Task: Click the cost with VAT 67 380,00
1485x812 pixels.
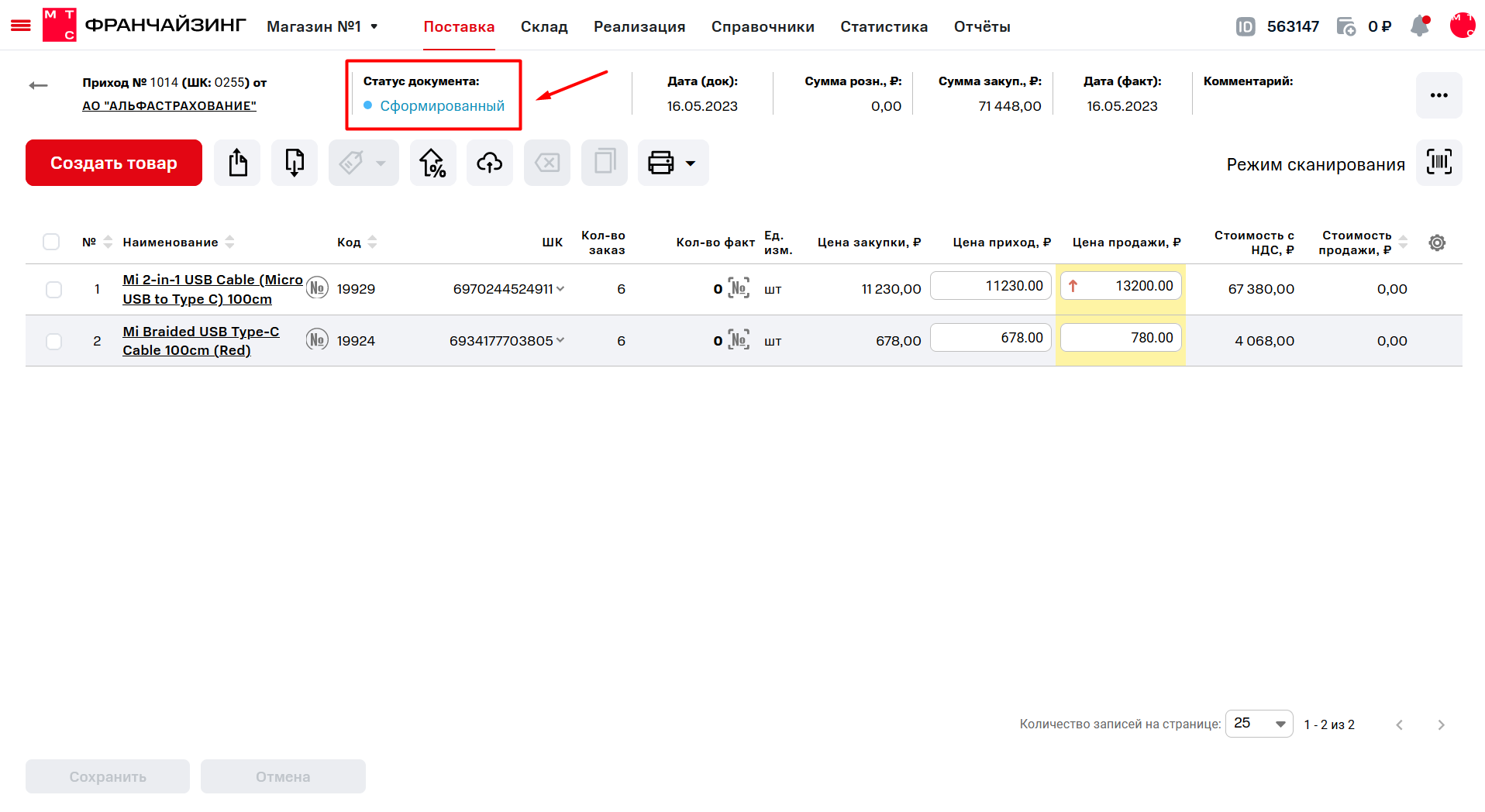Action: 1261,289
